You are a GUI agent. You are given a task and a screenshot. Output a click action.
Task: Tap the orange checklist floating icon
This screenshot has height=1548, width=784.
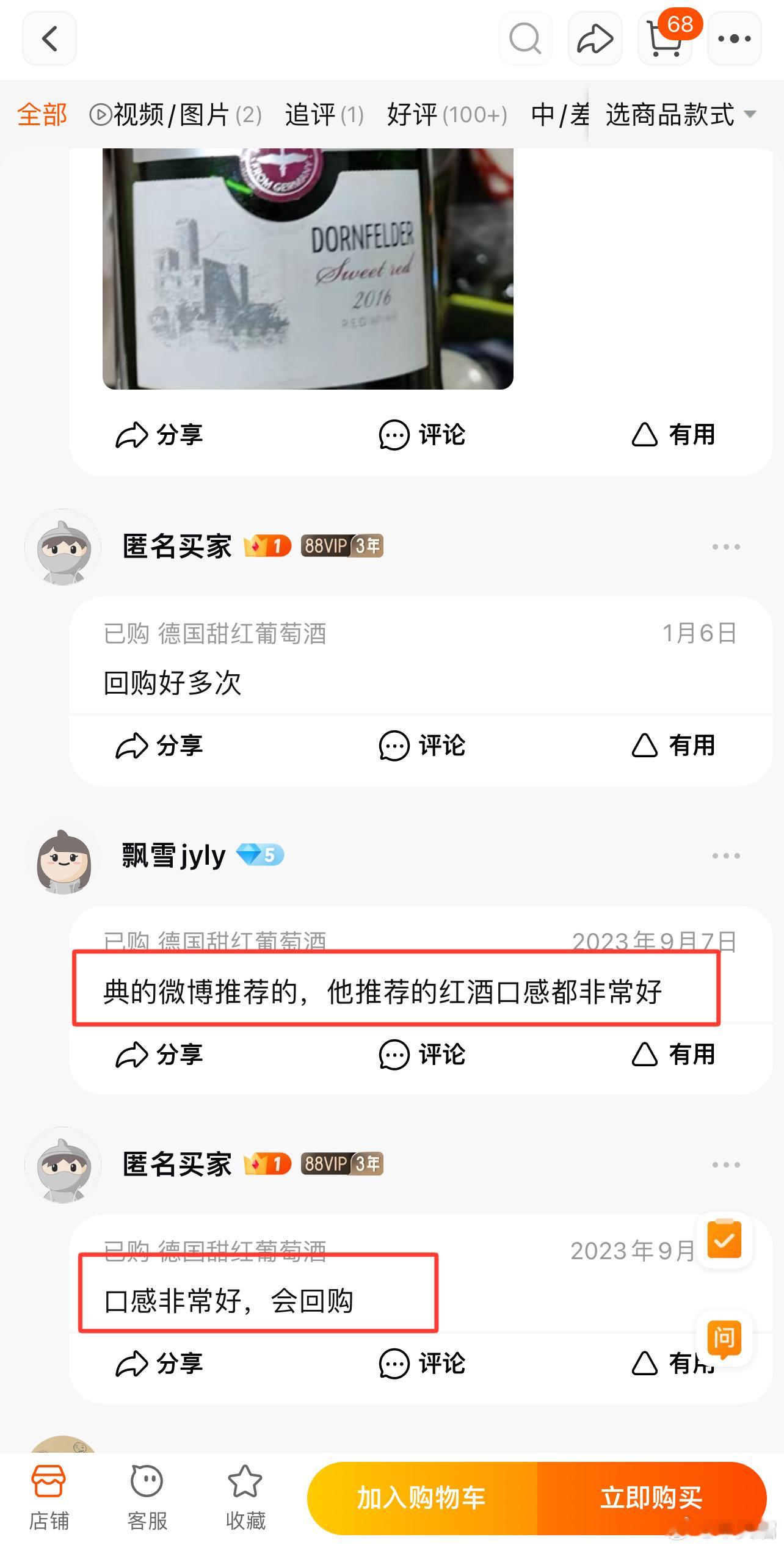724,1239
